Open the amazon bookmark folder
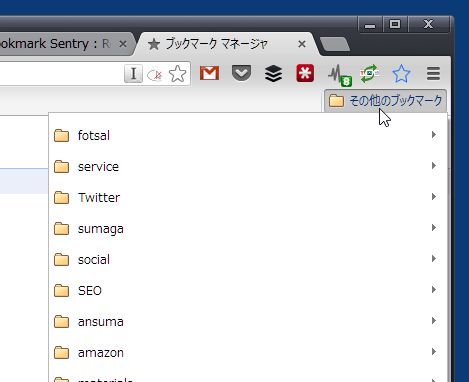Viewport: 469px width, 382px height. (x=247, y=352)
